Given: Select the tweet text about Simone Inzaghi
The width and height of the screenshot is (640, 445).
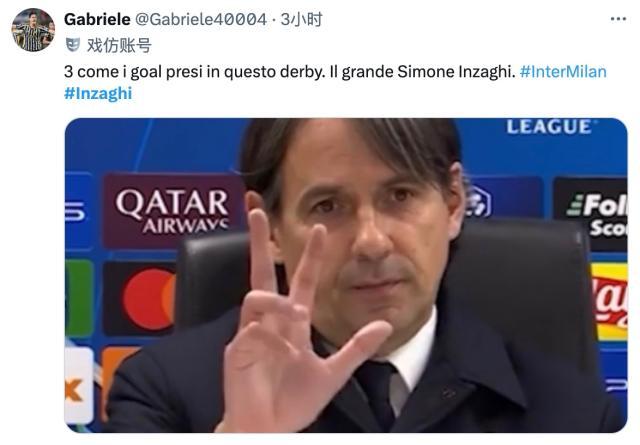Looking at the screenshot, I should [290, 72].
